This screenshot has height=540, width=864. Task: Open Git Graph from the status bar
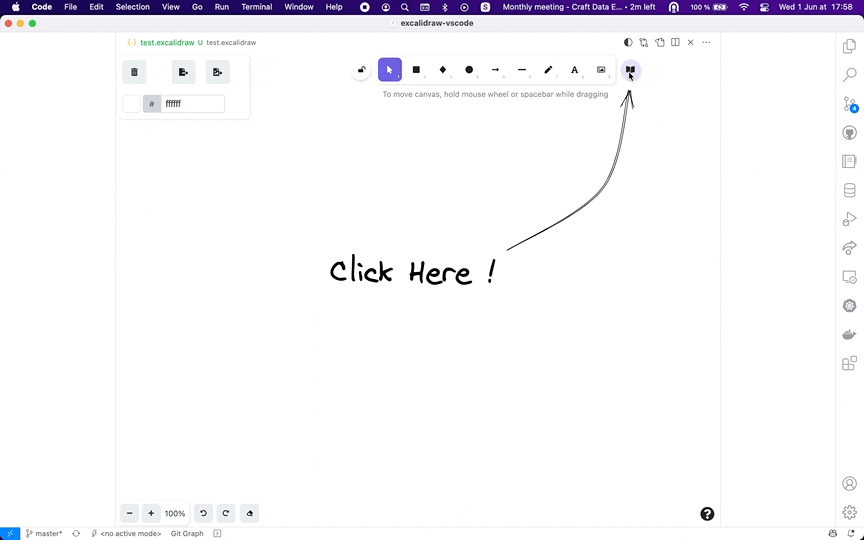coord(187,533)
